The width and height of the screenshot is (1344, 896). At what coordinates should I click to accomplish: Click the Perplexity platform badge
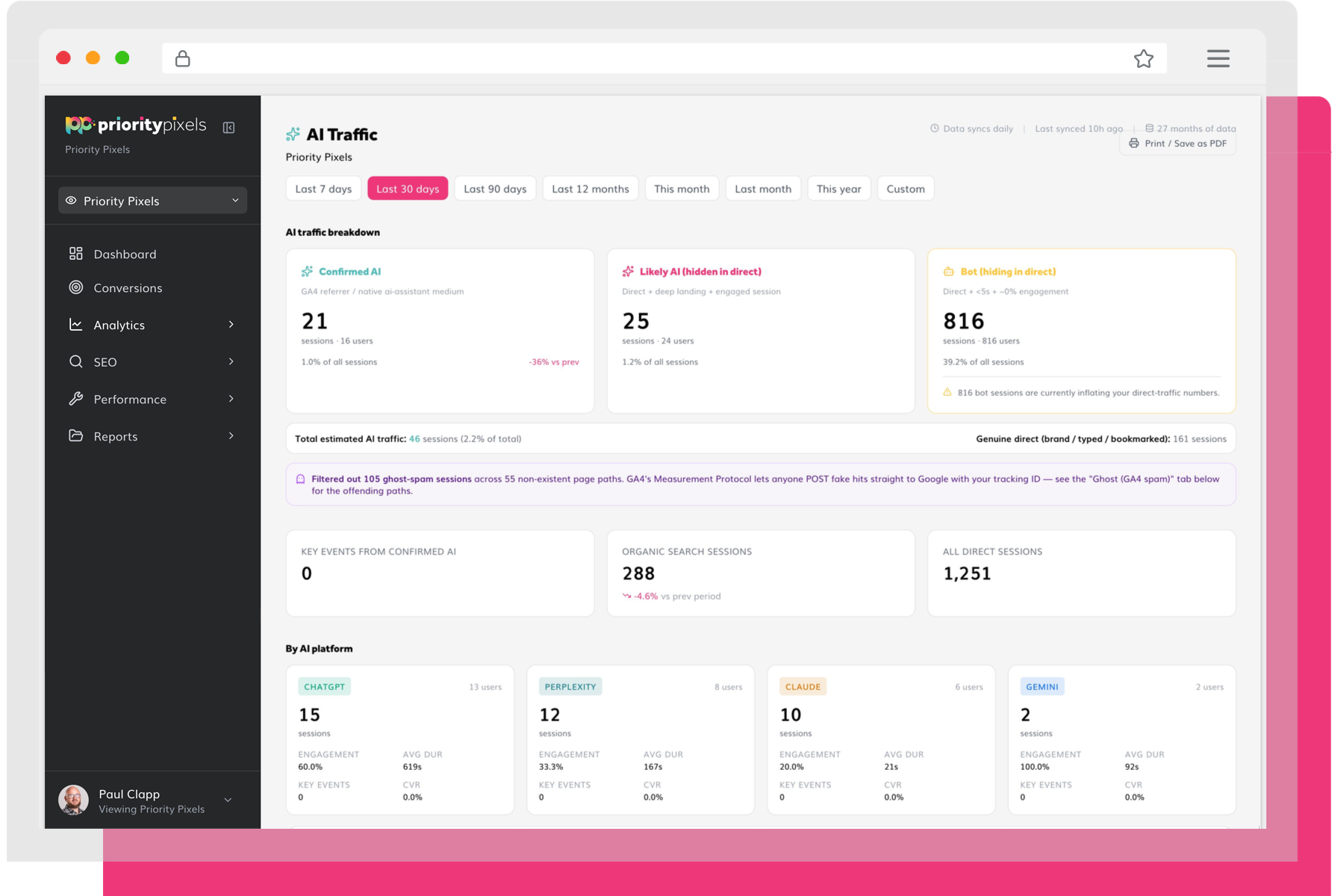click(x=570, y=686)
